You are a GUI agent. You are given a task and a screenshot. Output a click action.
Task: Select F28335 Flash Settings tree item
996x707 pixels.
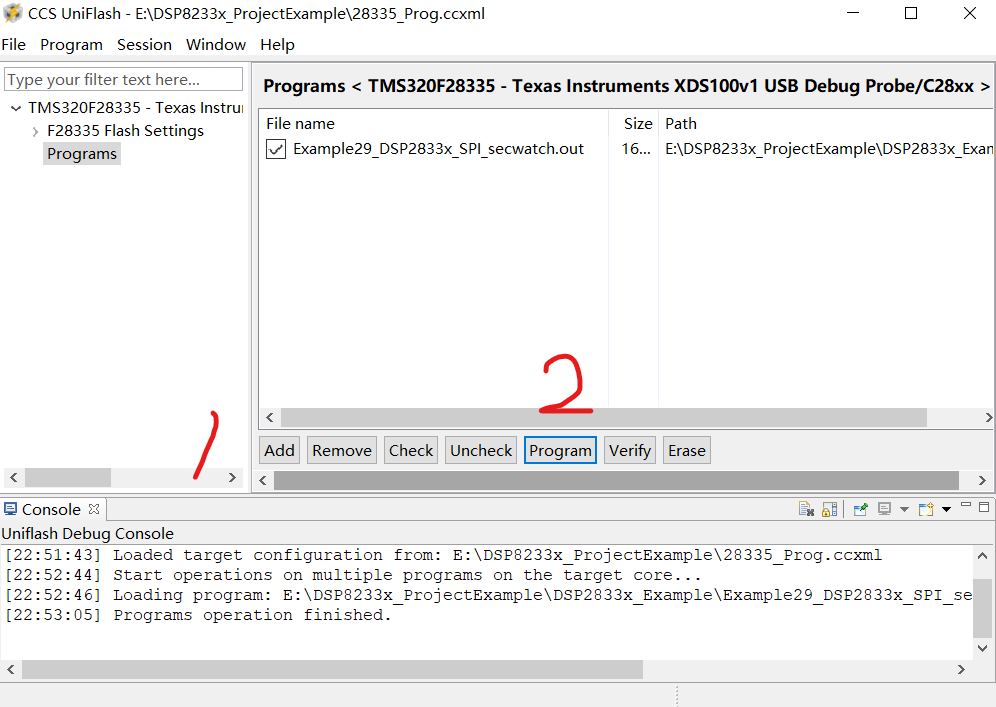click(125, 131)
